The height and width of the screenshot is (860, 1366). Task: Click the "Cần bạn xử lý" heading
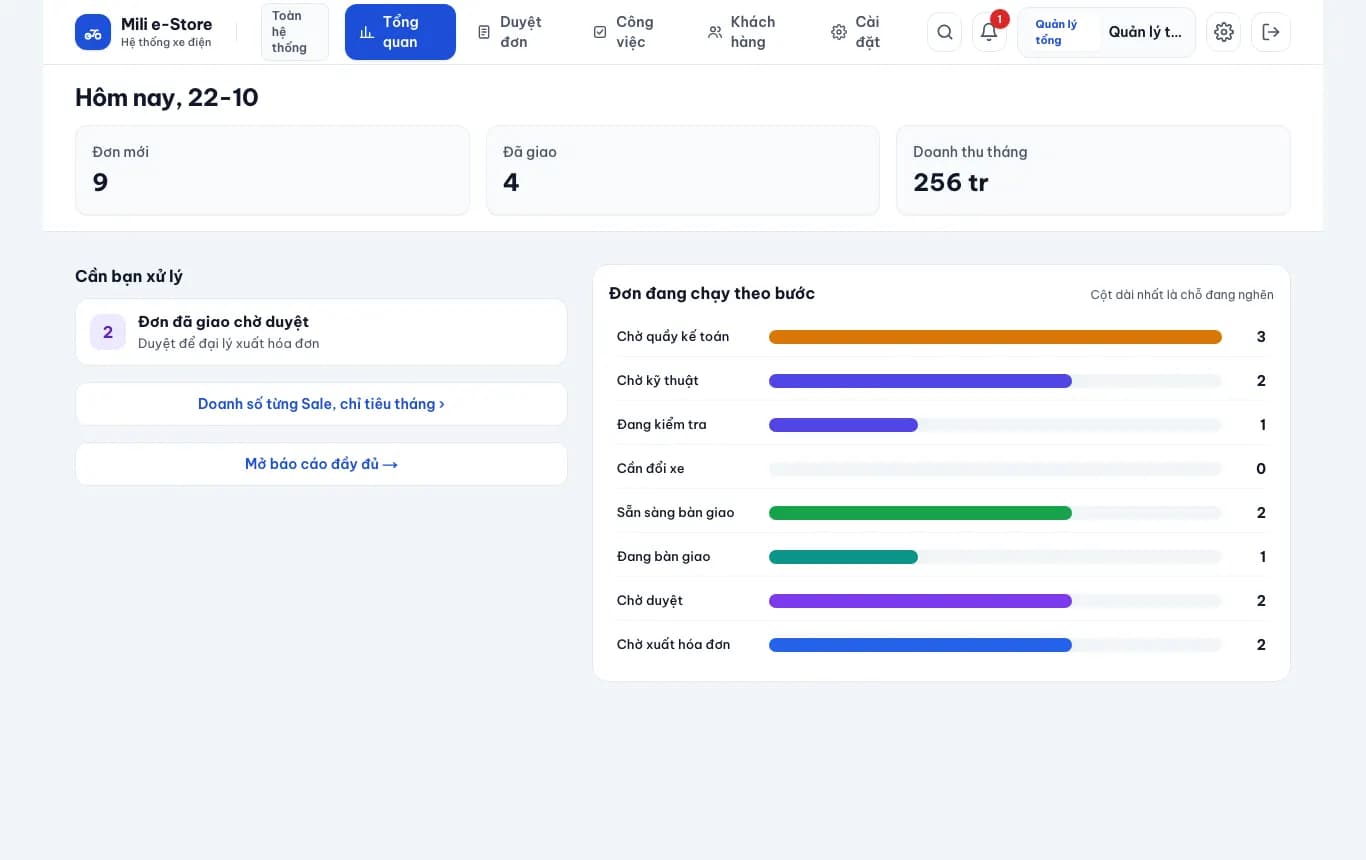(x=129, y=276)
